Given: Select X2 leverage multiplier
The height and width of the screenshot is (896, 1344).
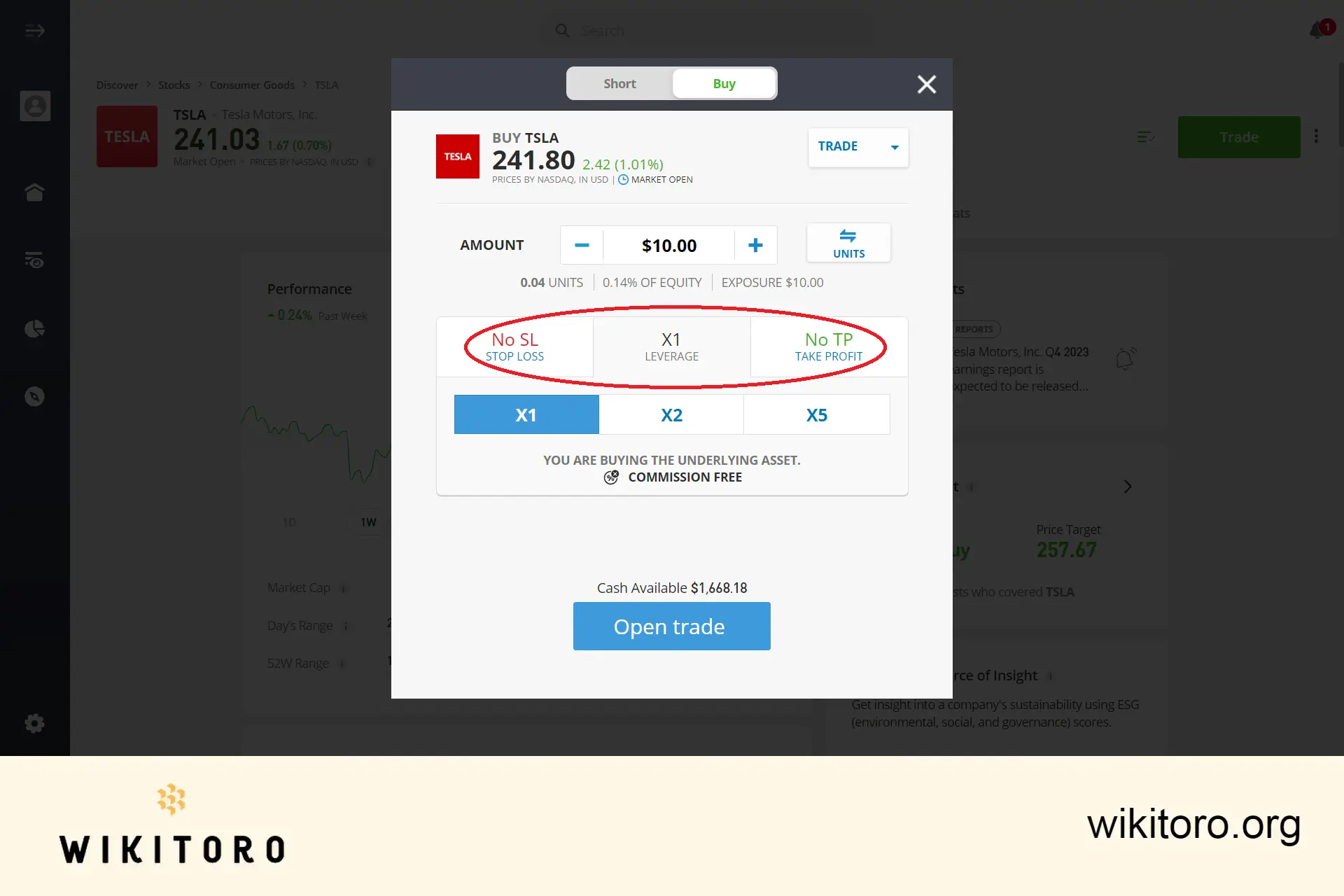Looking at the screenshot, I should pos(671,414).
